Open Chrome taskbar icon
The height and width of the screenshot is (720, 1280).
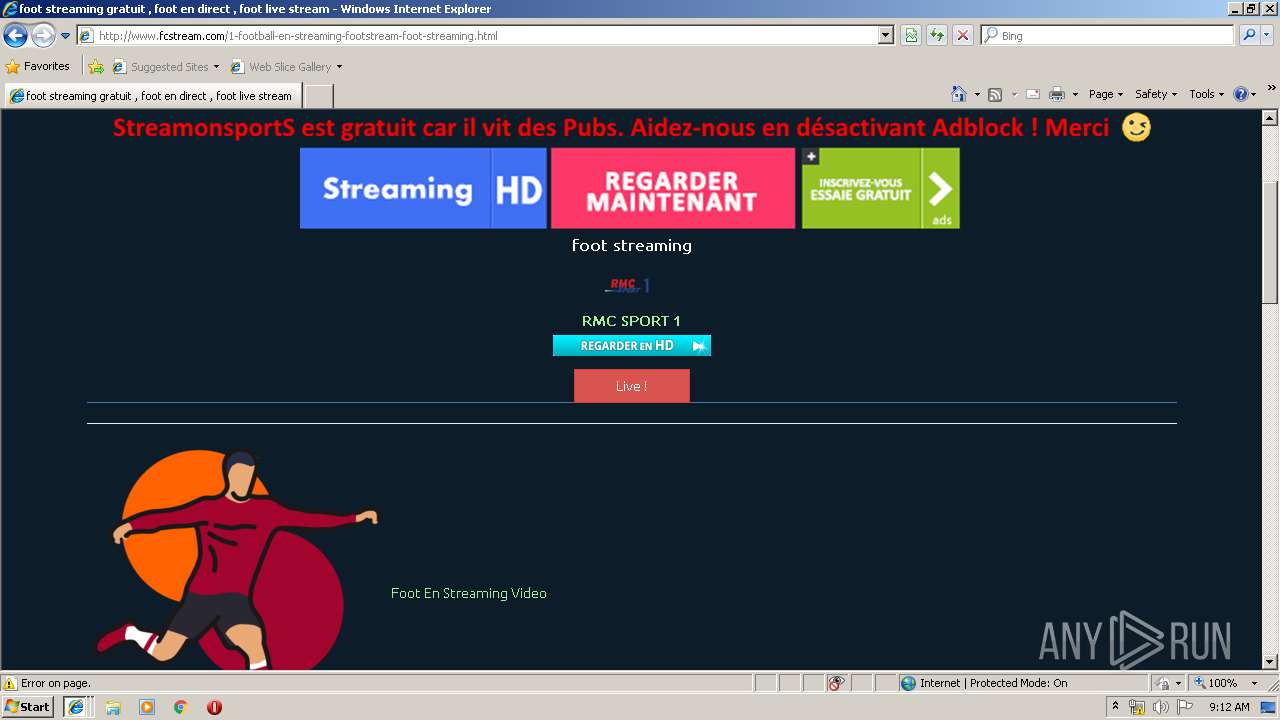pyautogui.click(x=180, y=707)
